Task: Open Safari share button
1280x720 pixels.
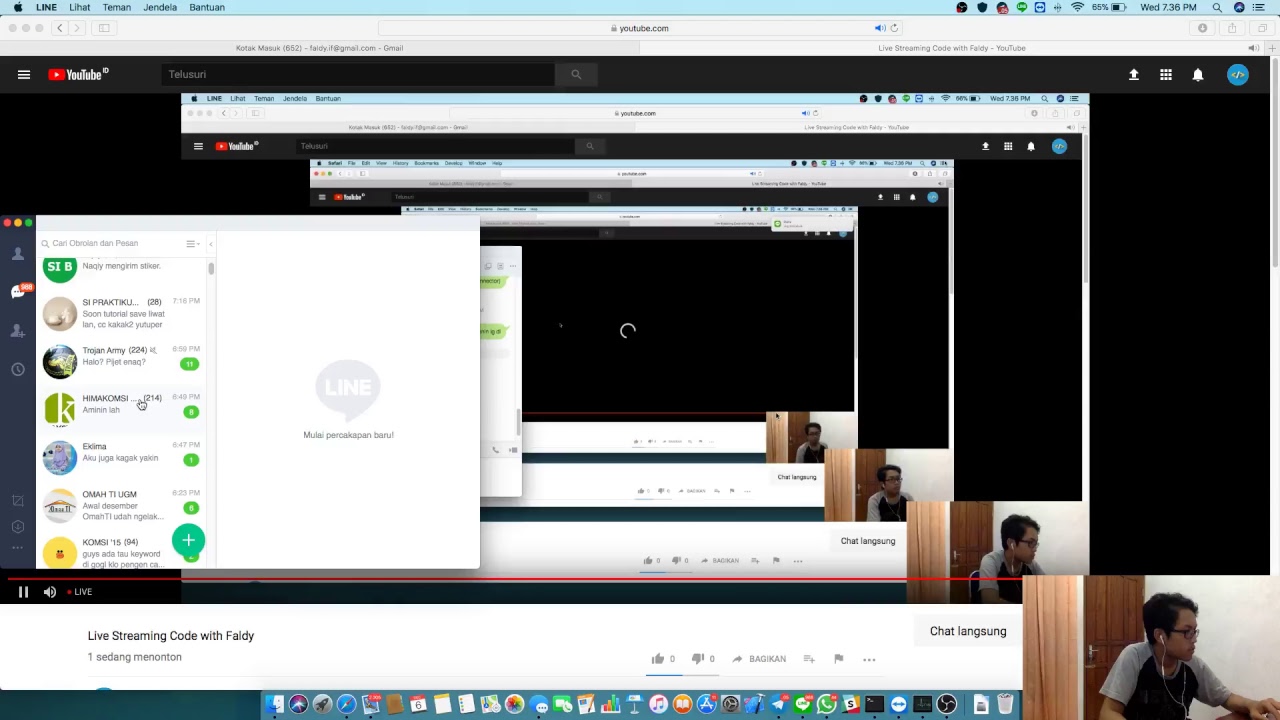Action: 1232,28
